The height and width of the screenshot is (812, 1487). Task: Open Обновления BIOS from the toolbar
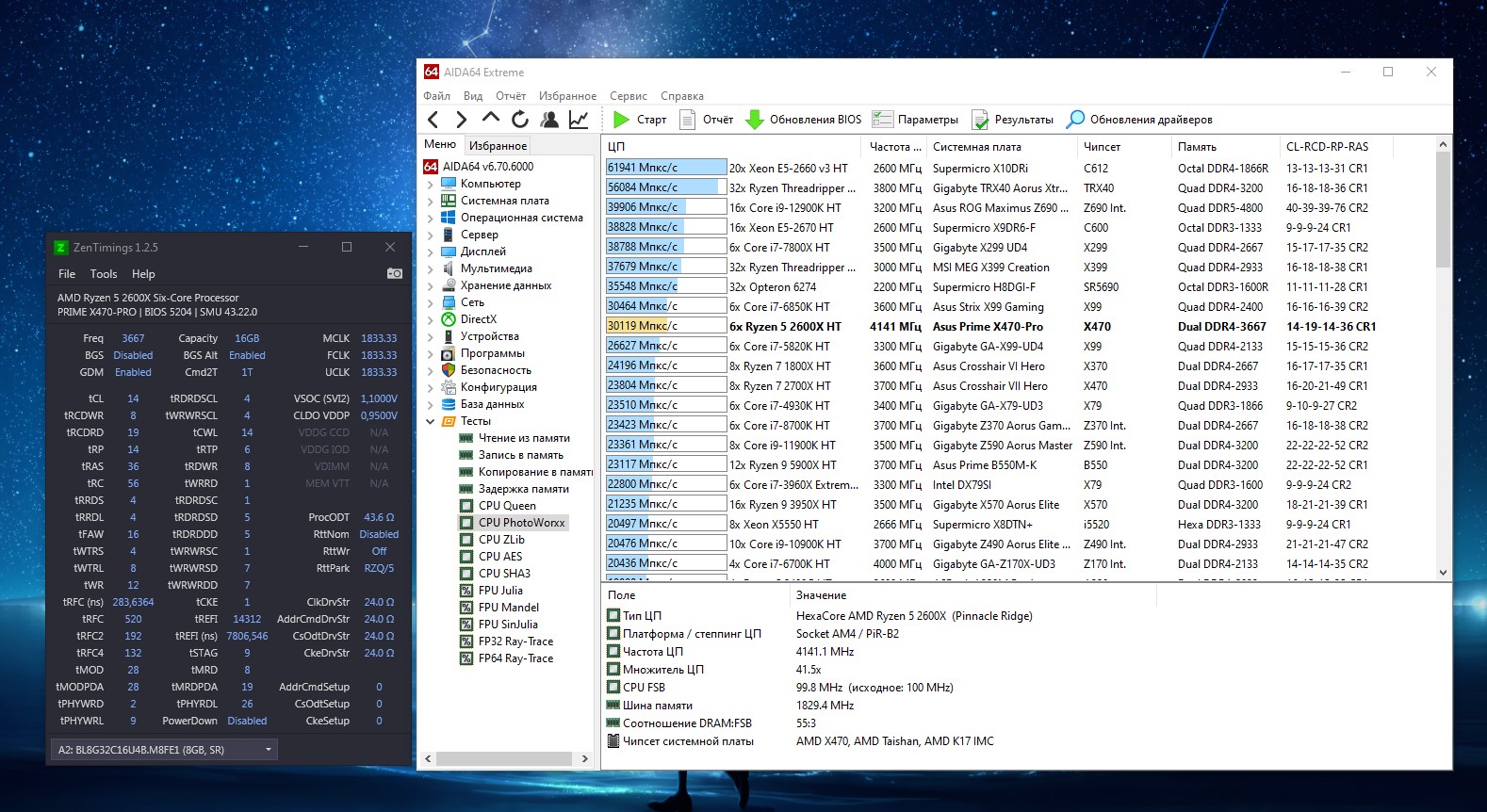tap(804, 120)
